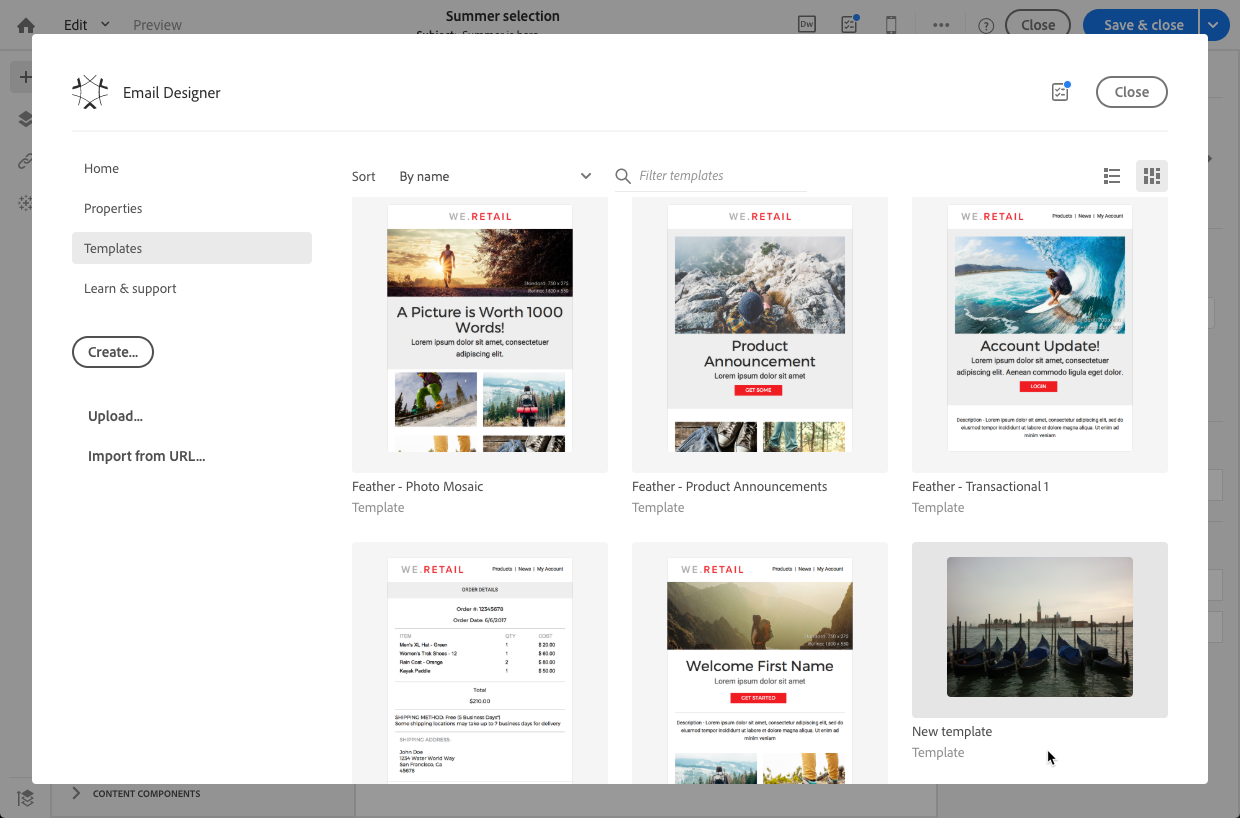Click the layers icon in left toolbar
The height and width of the screenshot is (818, 1240).
tap(25, 118)
